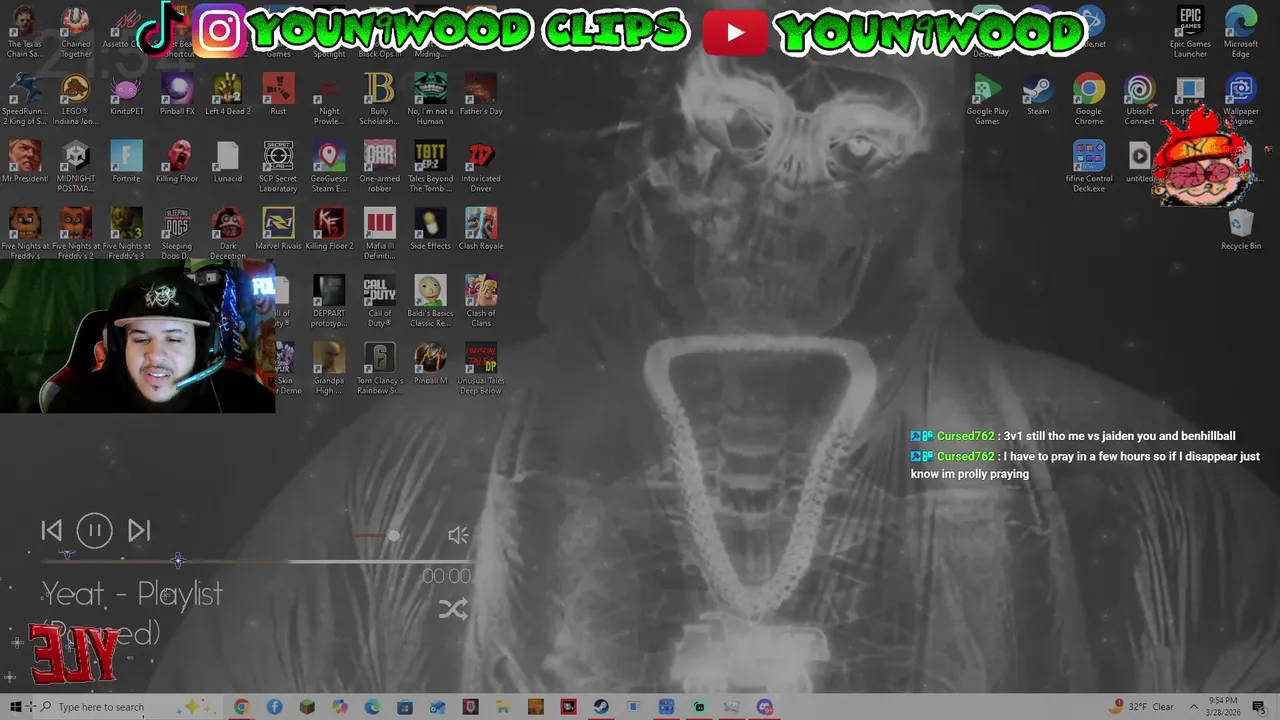Viewport: 1280px width, 720px height.
Task: Open the Dark Deception shortcut
Action: click(x=227, y=234)
